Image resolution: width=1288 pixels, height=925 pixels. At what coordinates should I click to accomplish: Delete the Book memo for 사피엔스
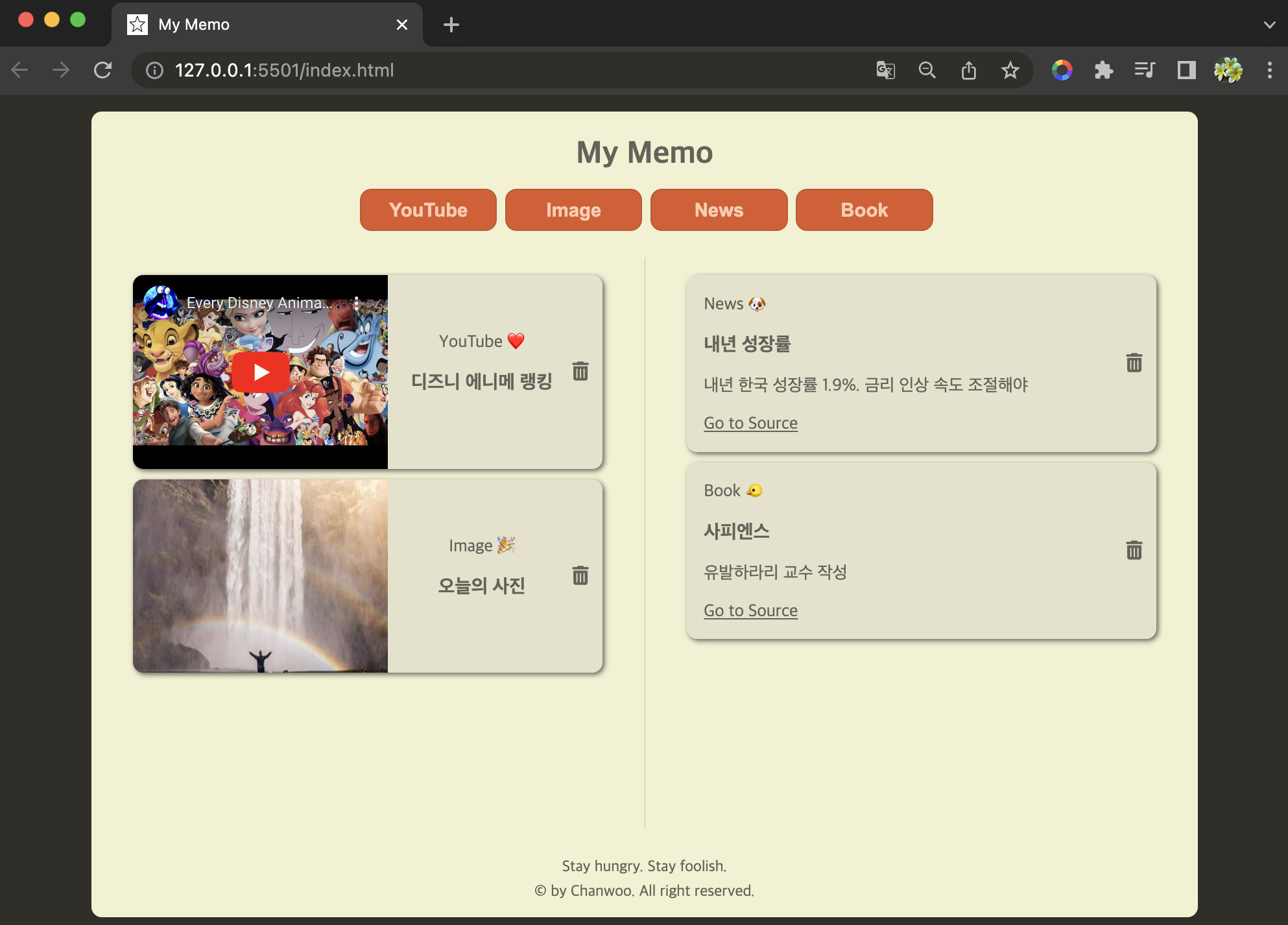(x=1134, y=549)
